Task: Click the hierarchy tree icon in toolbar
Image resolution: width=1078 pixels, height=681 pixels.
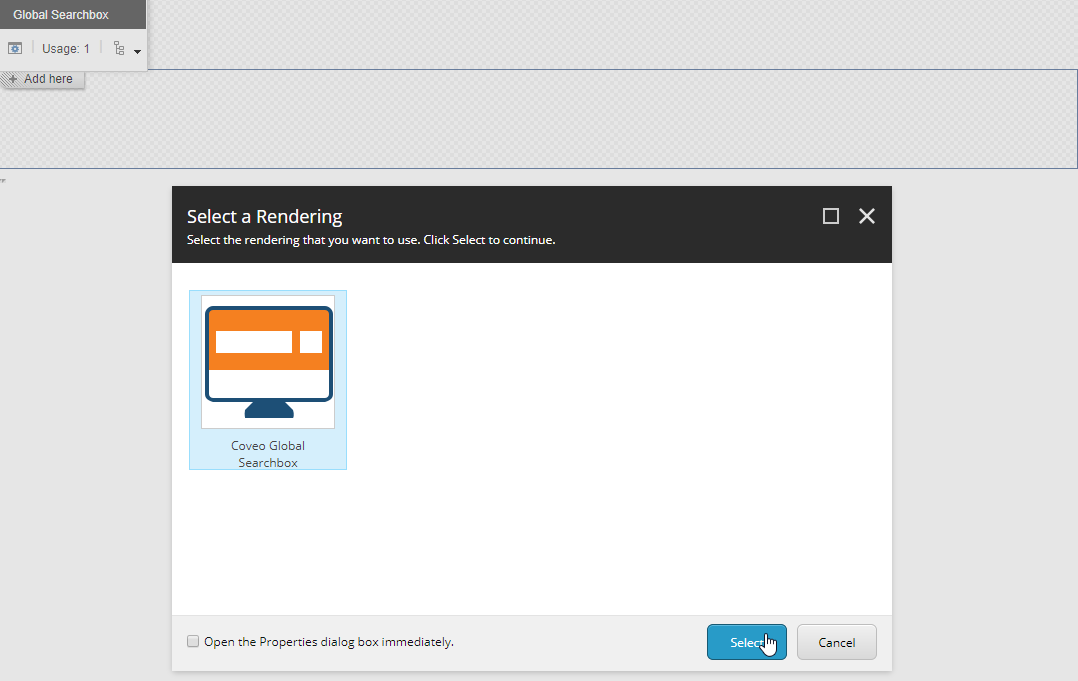Action: coord(119,48)
